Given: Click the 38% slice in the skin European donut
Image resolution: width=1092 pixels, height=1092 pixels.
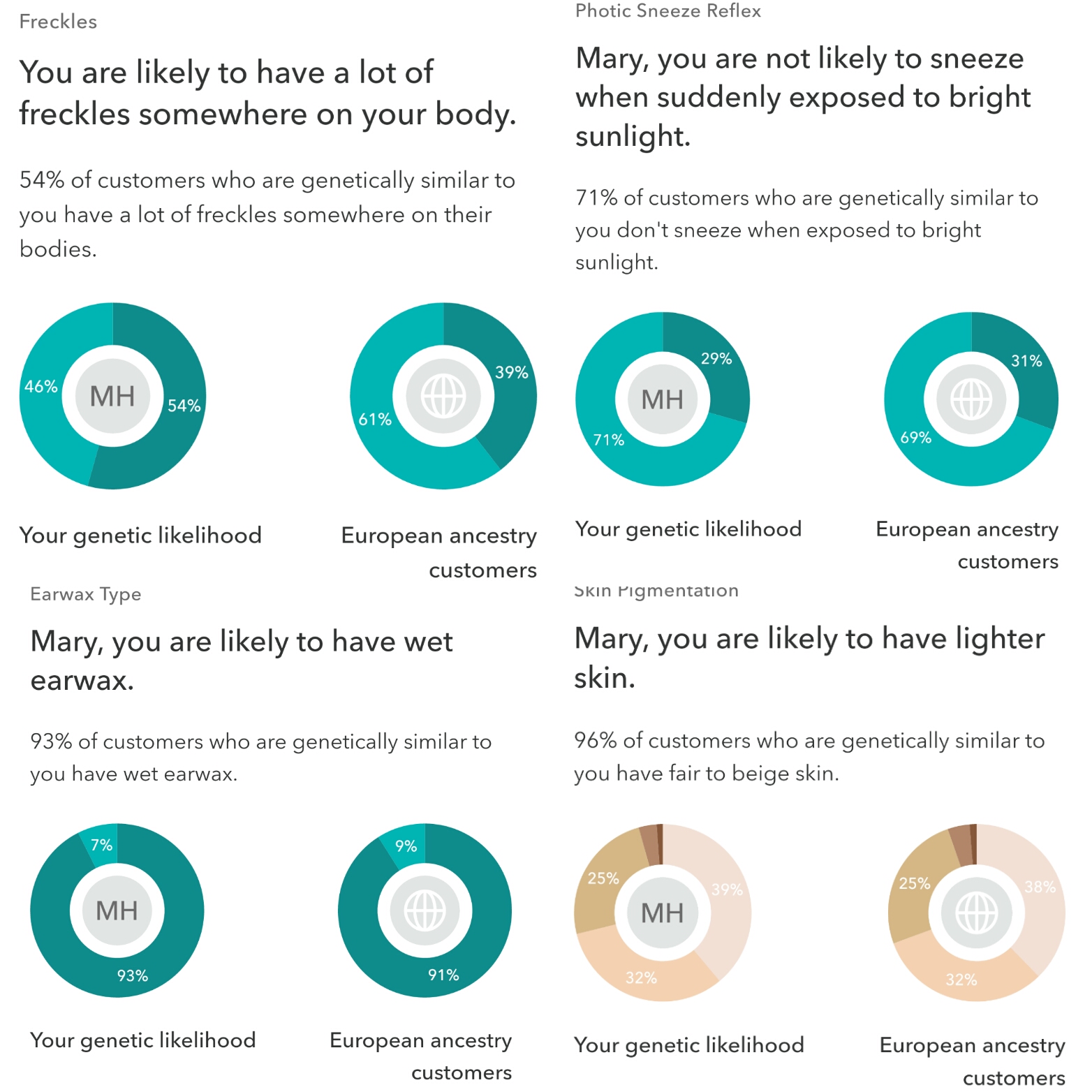Looking at the screenshot, I should pyautogui.click(x=1040, y=888).
